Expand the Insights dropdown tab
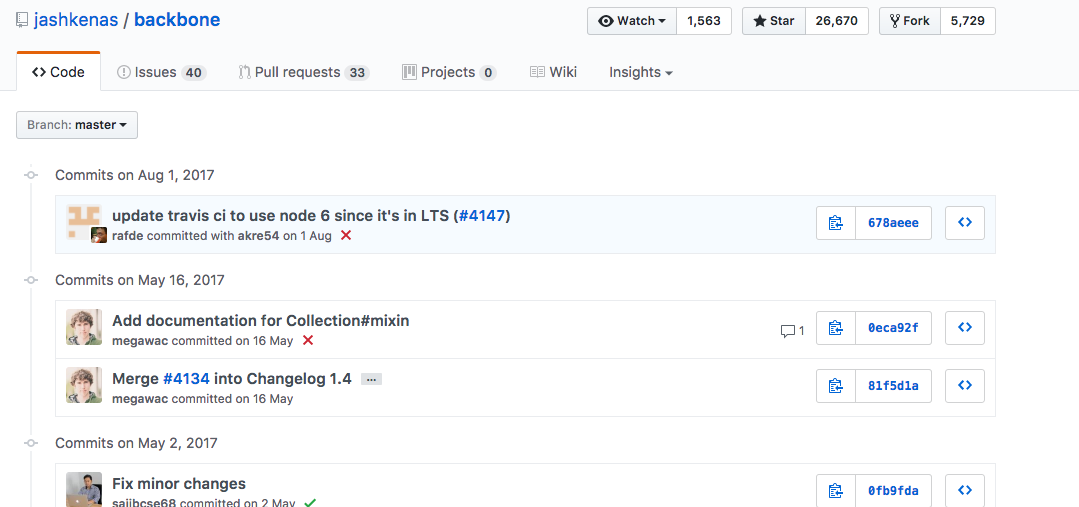 click(x=641, y=72)
